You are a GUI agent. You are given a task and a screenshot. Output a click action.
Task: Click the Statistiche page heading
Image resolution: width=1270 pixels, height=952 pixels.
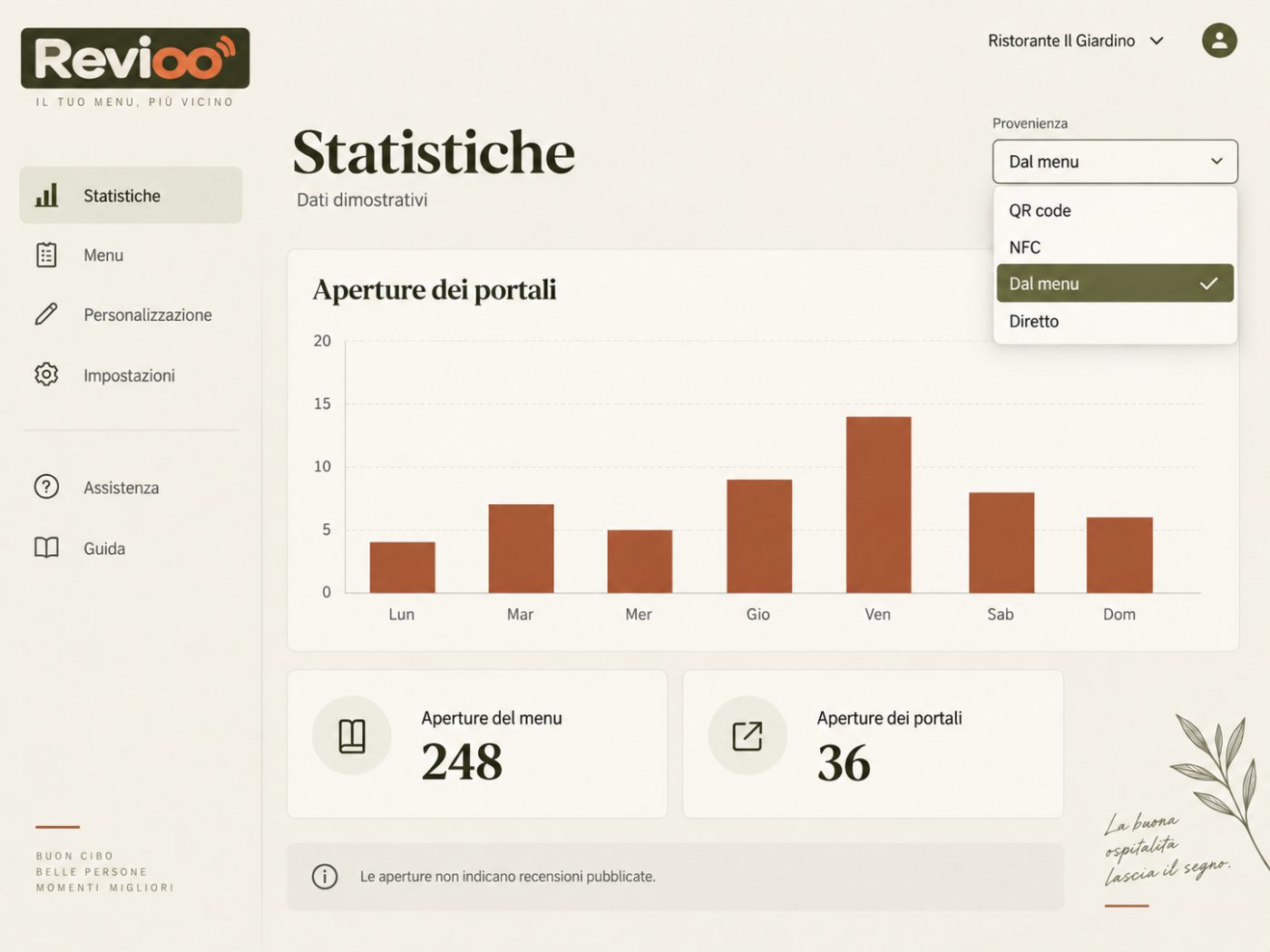[434, 151]
